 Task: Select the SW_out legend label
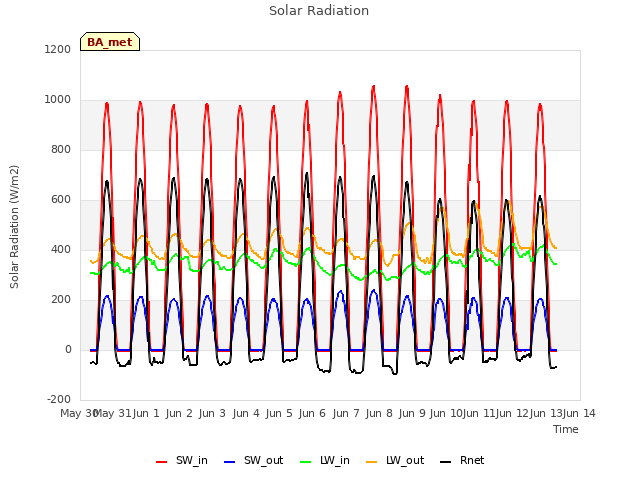263,460
